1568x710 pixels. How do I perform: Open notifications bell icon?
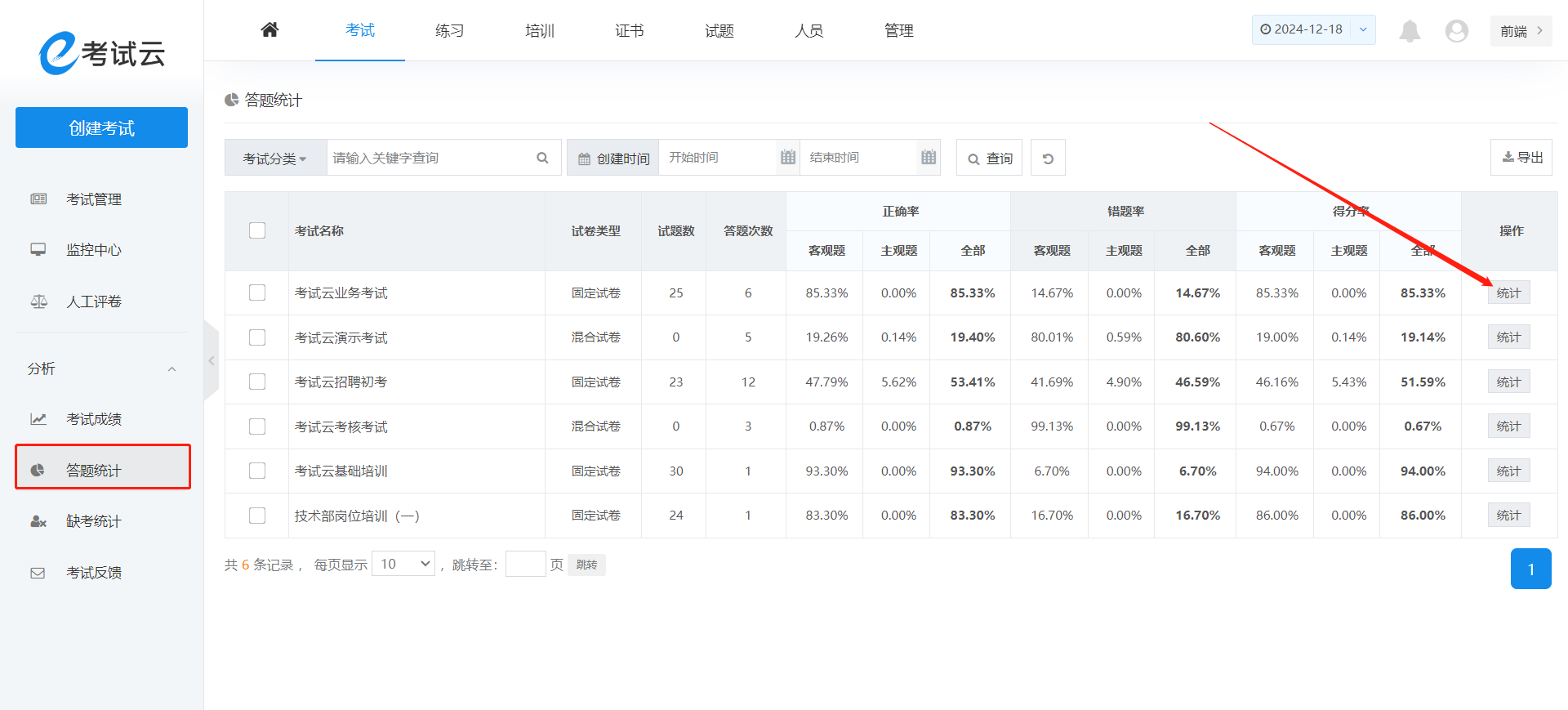pos(1410,31)
